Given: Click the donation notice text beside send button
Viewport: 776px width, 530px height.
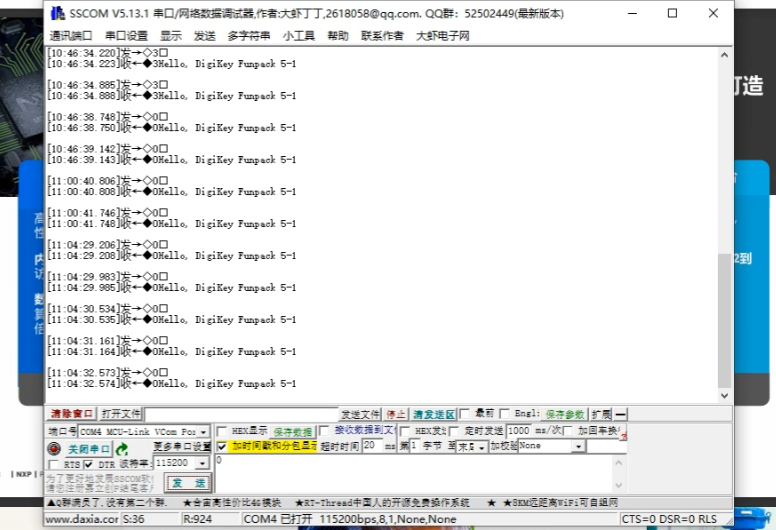Looking at the screenshot, I should point(100,483).
